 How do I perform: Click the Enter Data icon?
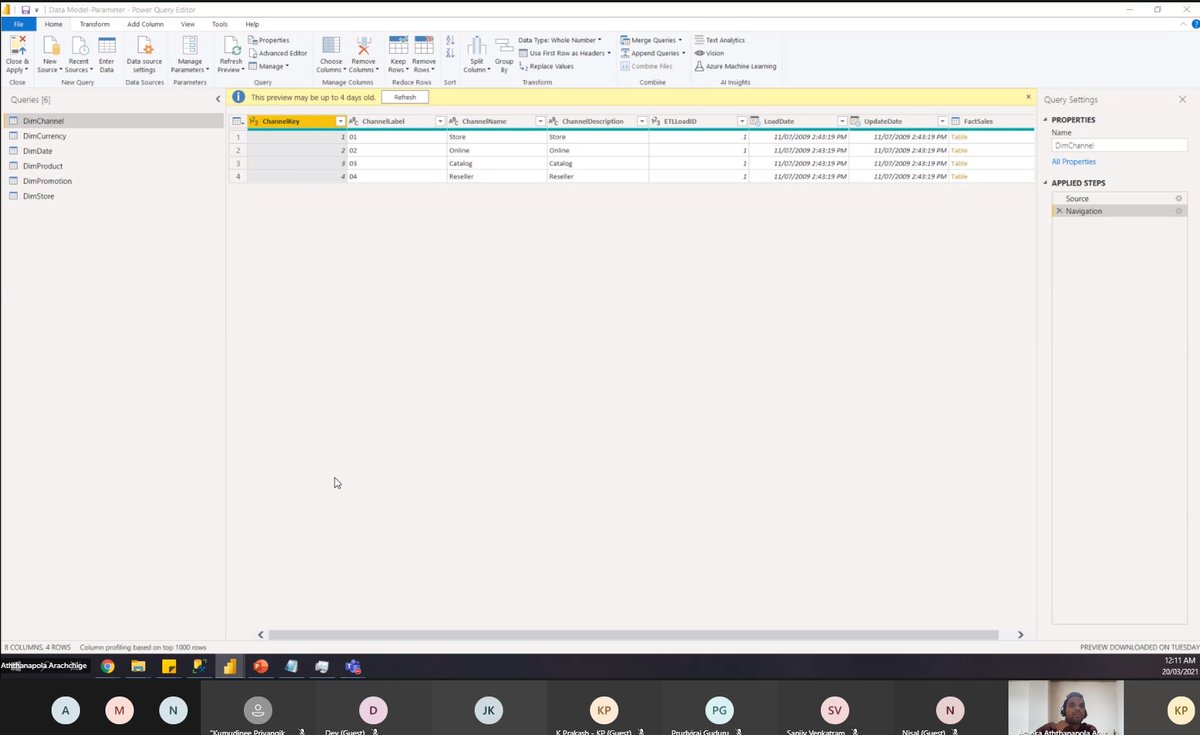tap(106, 45)
